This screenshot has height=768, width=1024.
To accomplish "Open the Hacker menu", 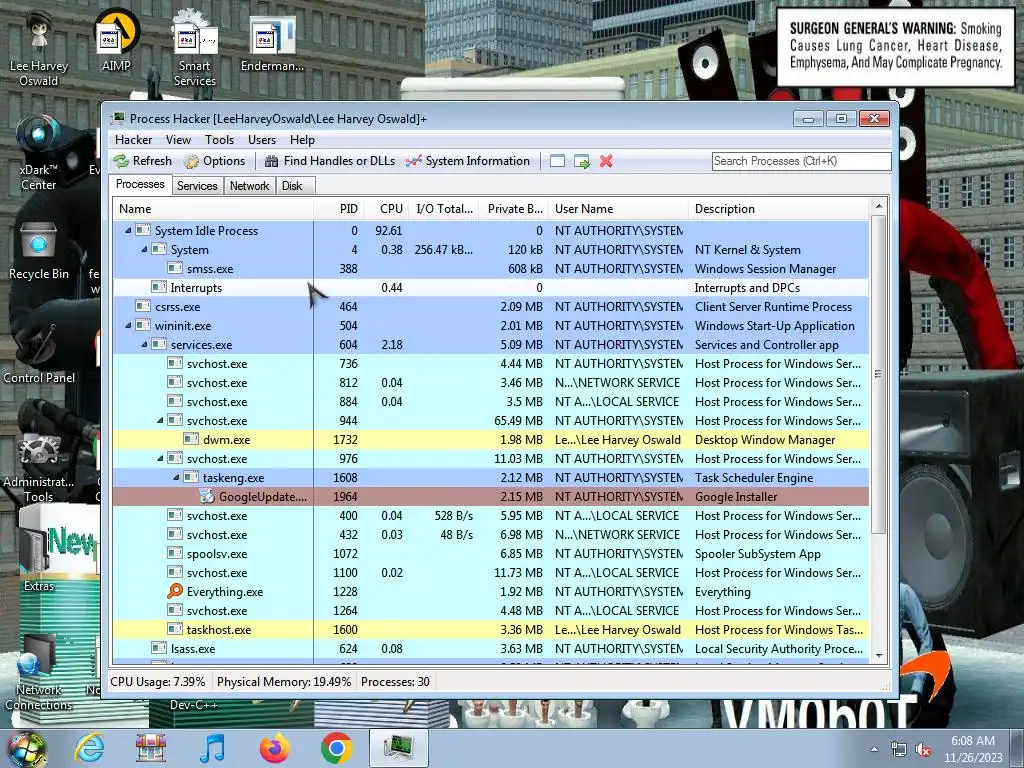I will [x=133, y=140].
